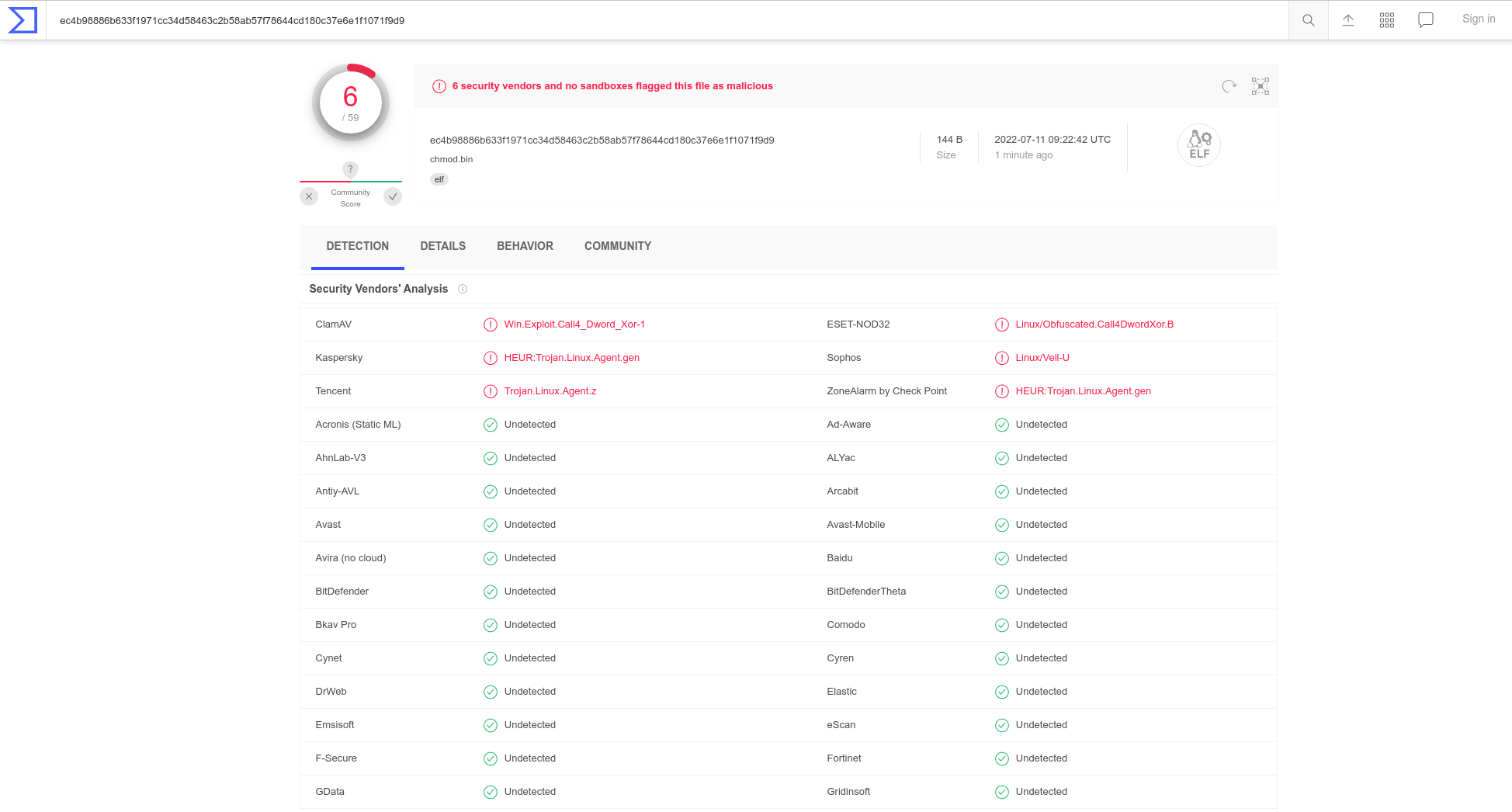Click the Acronis (Static ML) vendor name

(x=359, y=425)
